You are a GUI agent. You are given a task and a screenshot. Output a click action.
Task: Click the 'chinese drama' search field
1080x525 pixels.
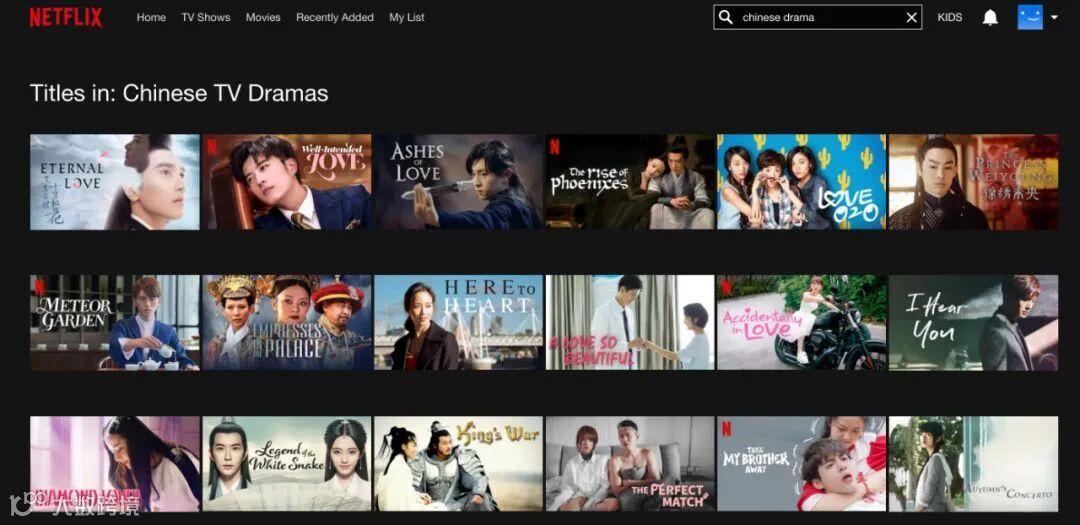pos(818,17)
